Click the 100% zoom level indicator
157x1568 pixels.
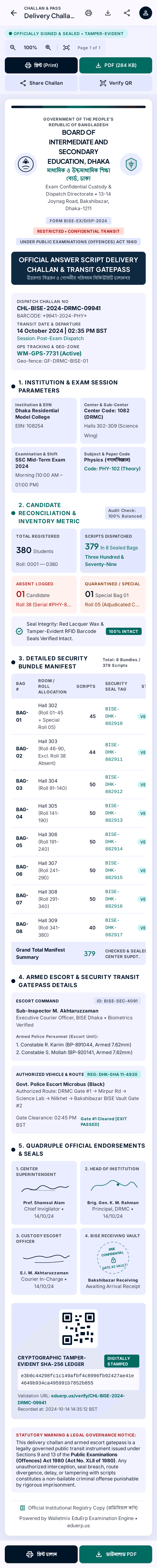point(30,47)
